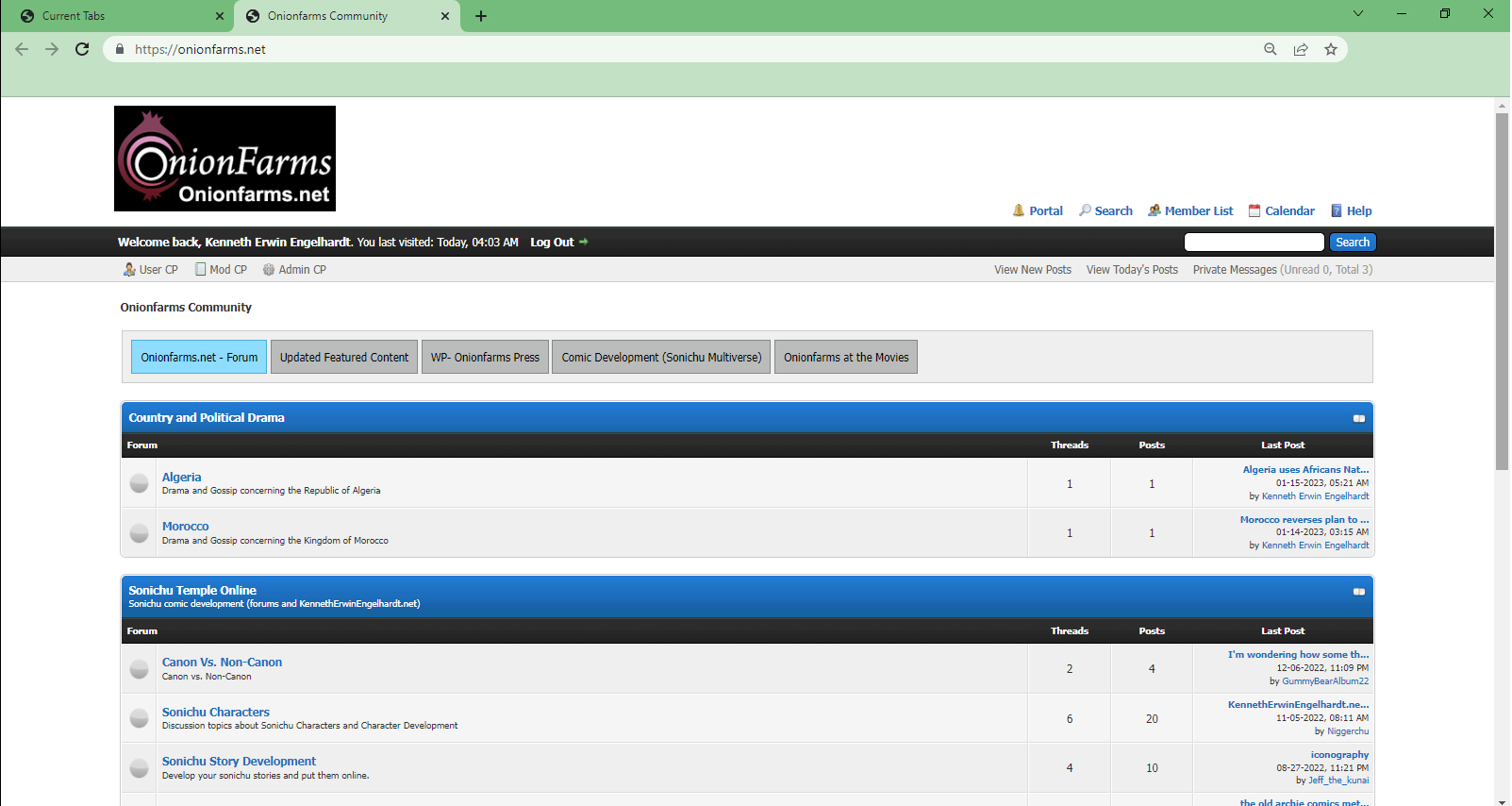Go back in browser history
1512x806 pixels.
coord(22,49)
